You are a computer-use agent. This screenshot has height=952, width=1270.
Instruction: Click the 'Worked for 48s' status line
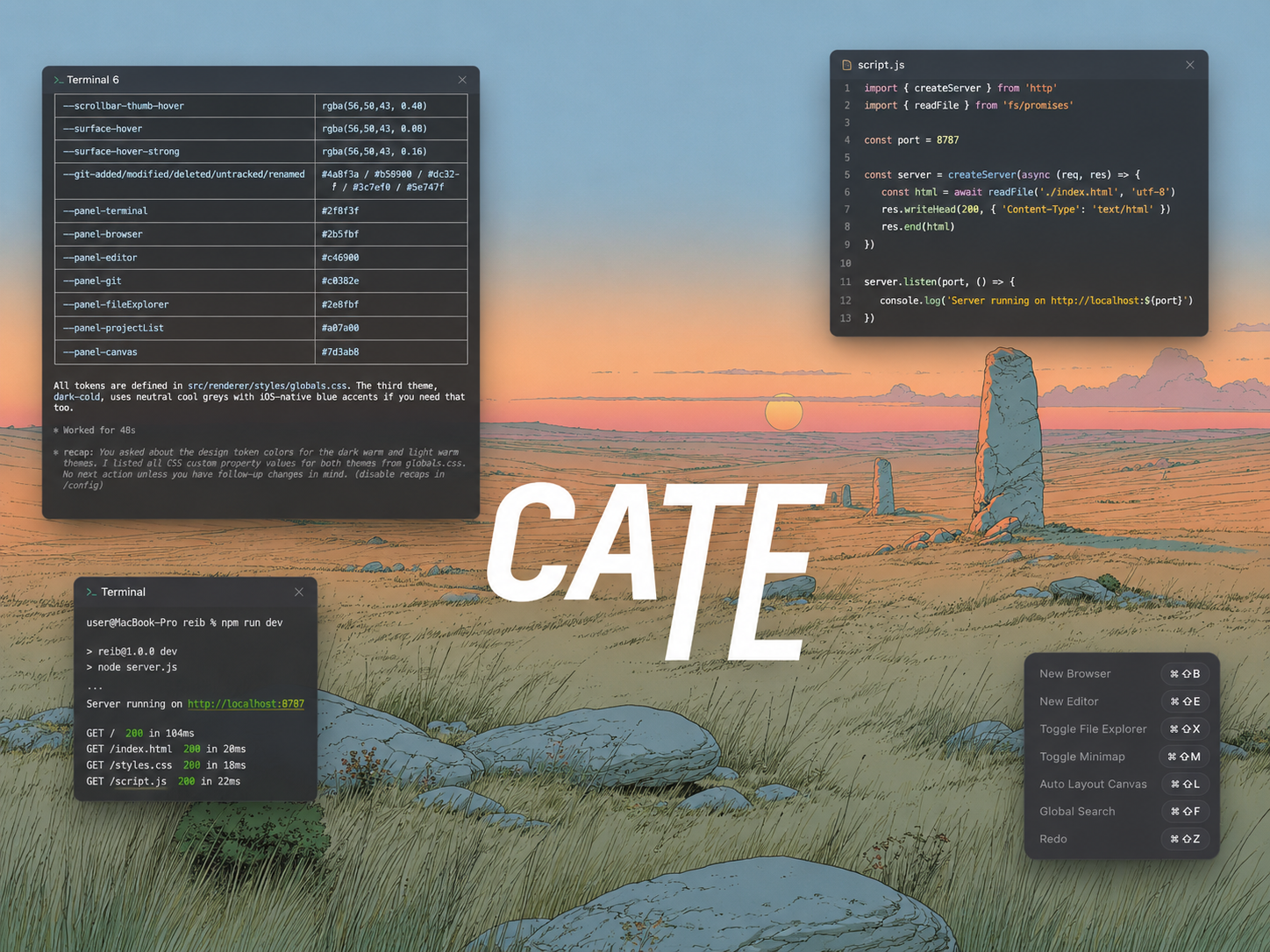pyautogui.click(x=95, y=430)
